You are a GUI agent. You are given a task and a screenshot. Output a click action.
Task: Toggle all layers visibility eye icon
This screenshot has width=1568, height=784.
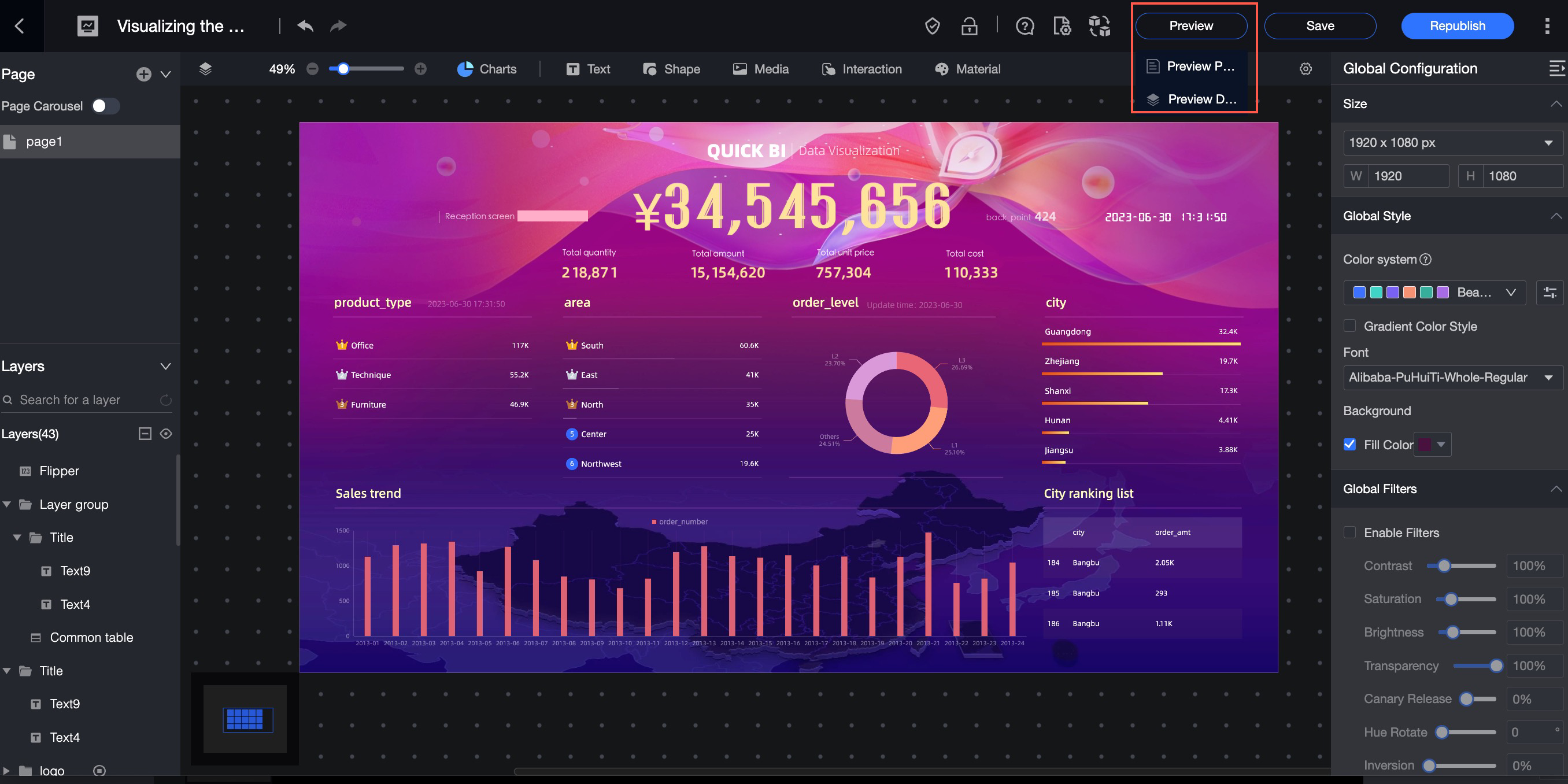point(165,434)
